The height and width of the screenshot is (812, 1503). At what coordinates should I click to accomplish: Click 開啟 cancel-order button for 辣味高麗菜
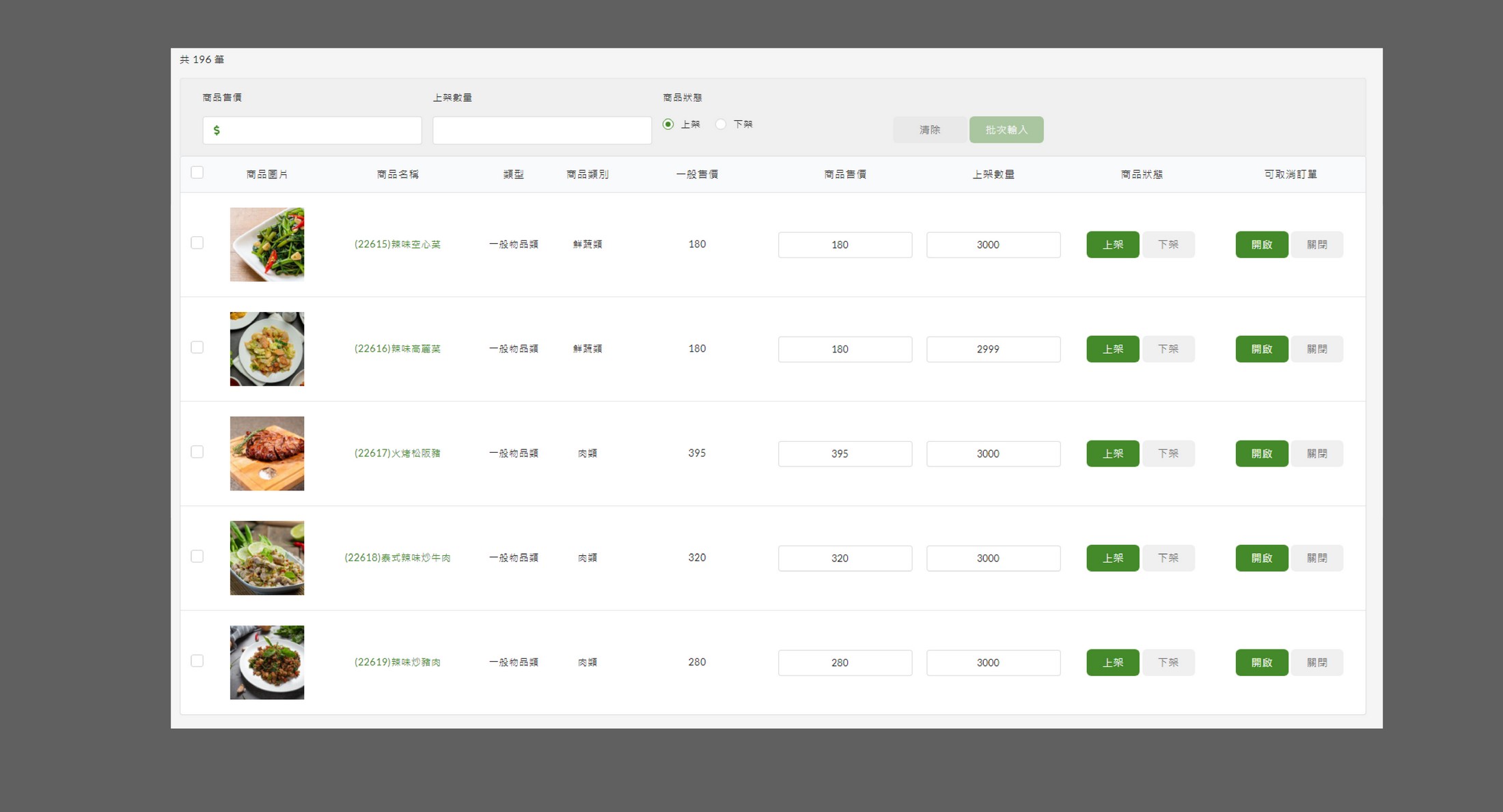[x=1262, y=349]
